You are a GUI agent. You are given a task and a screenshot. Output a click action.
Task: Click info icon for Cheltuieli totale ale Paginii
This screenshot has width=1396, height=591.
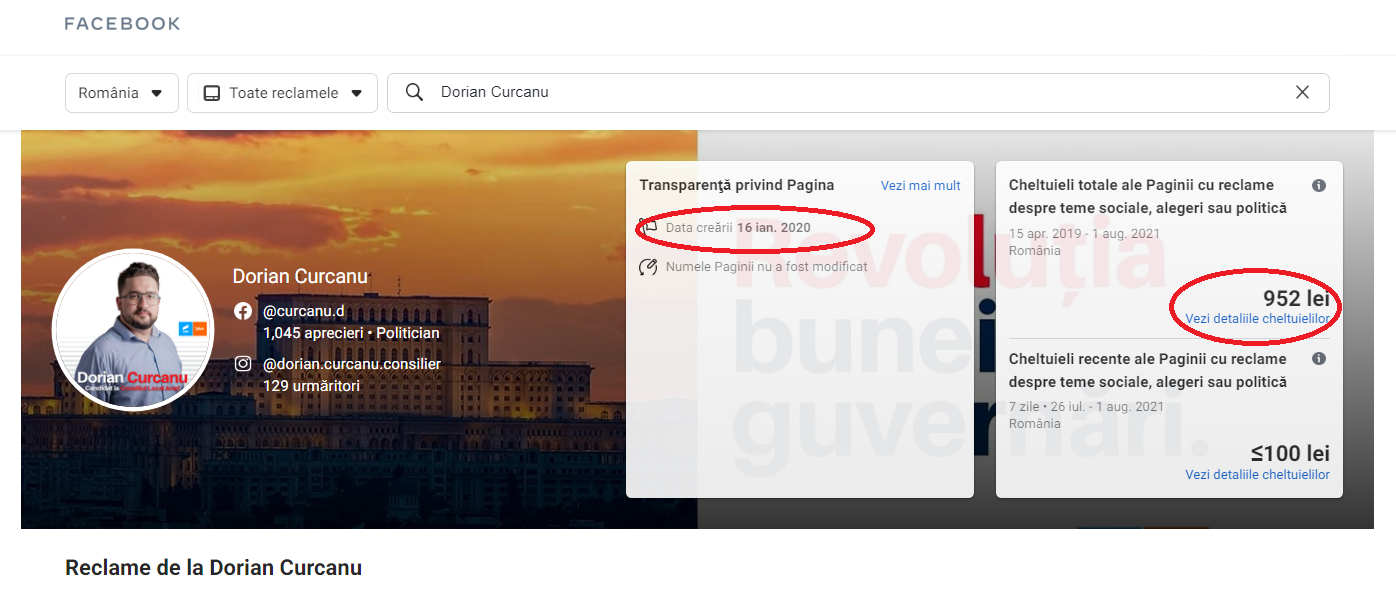1319,185
